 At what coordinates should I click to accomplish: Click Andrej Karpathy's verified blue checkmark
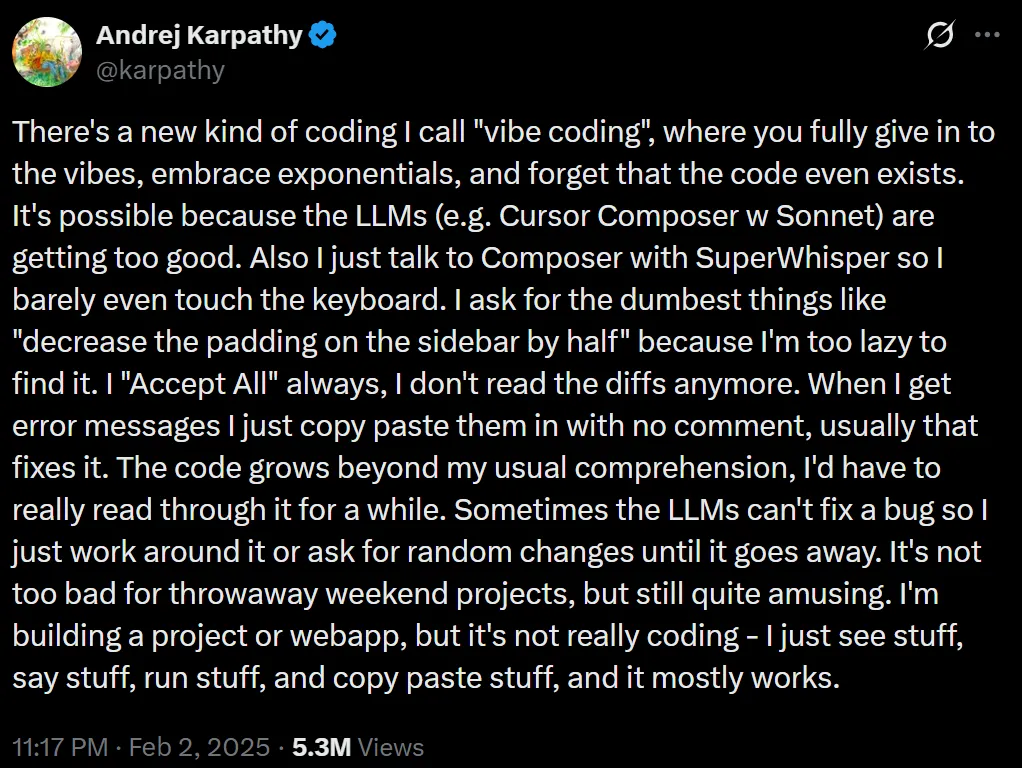point(321,34)
